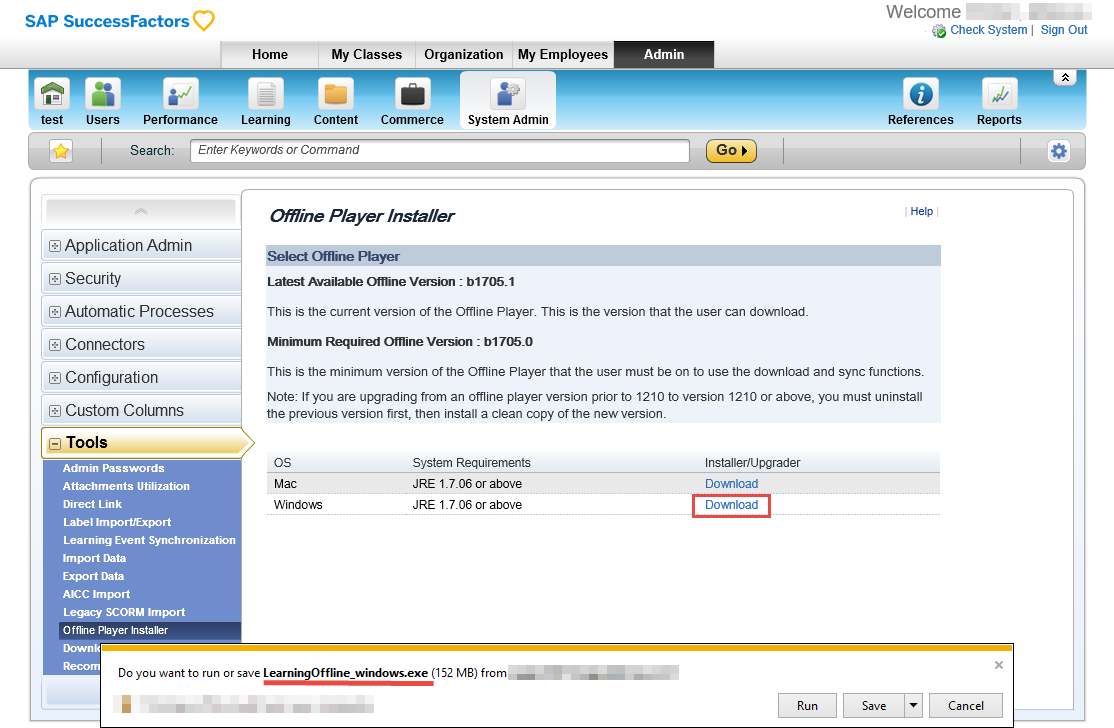Open the settings gear icon
Screen dimensions: 1114x728
point(1059,151)
